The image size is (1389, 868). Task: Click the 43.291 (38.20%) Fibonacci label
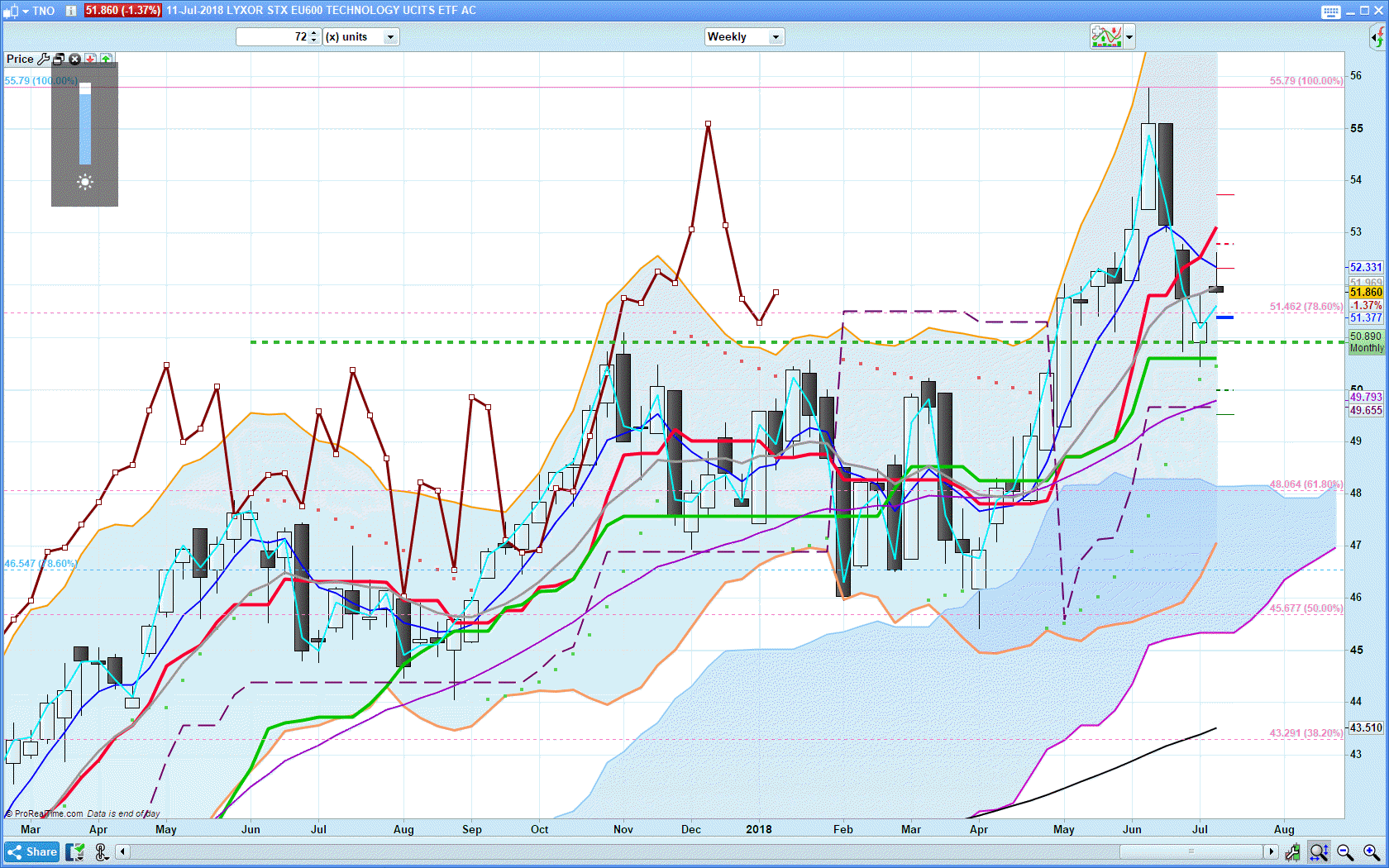(1306, 732)
